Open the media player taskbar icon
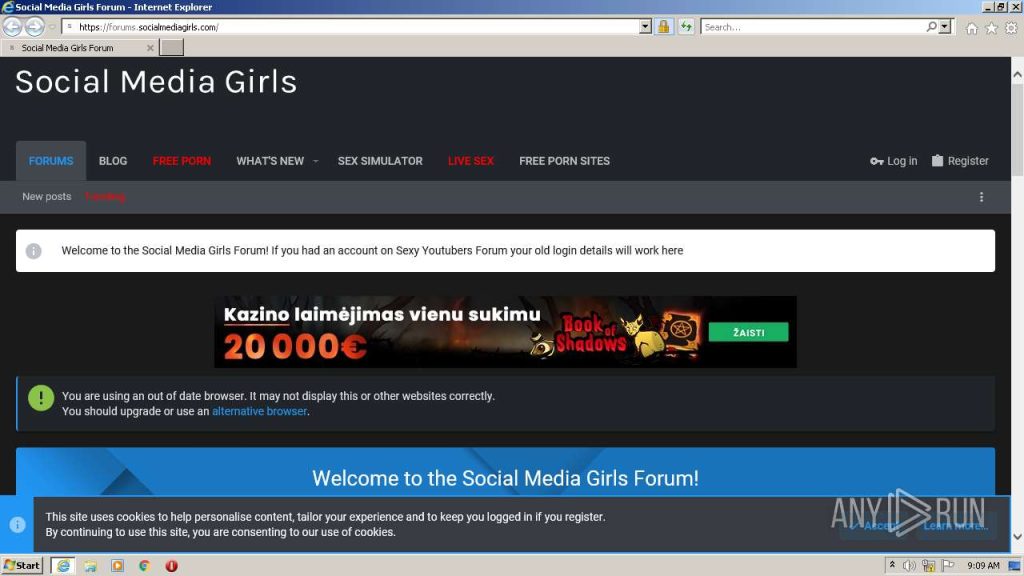The height and width of the screenshot is (576, 1024). [x=118, y=566]
